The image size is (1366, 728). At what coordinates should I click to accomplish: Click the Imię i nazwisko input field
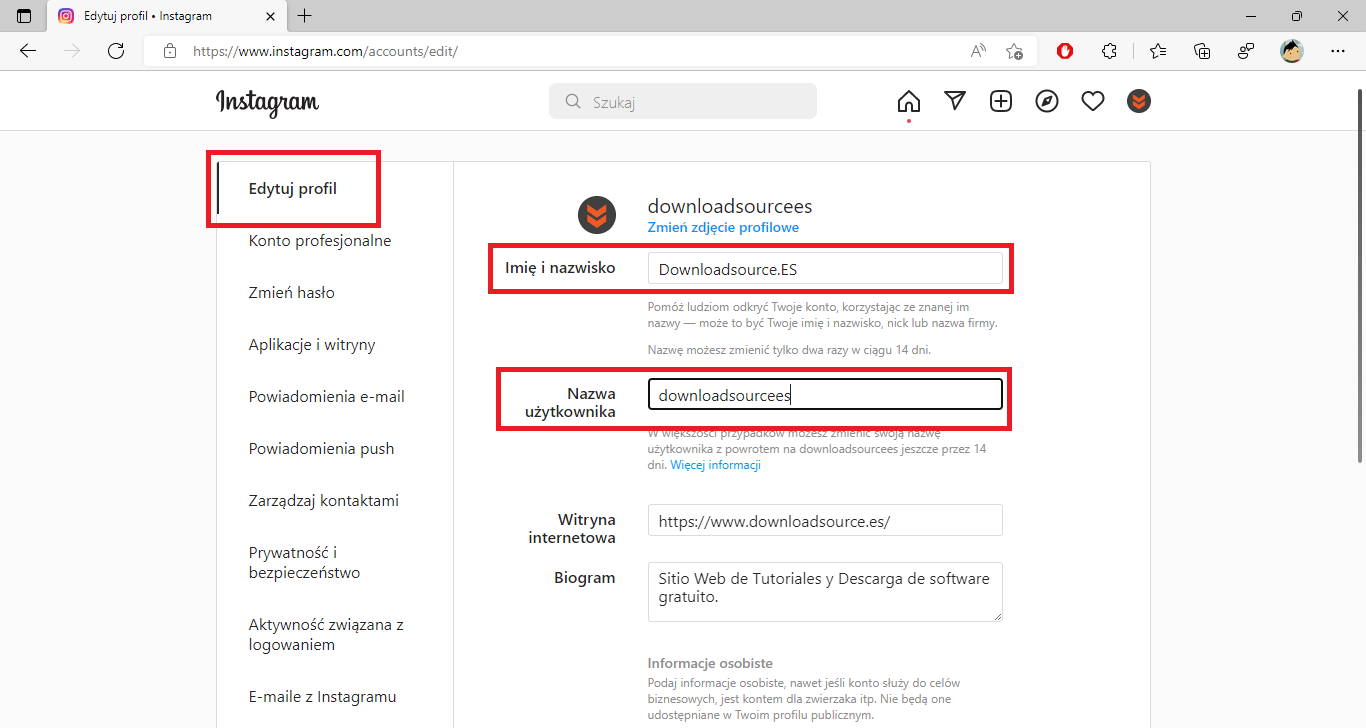pyautogui.click(x=825, y=268)
